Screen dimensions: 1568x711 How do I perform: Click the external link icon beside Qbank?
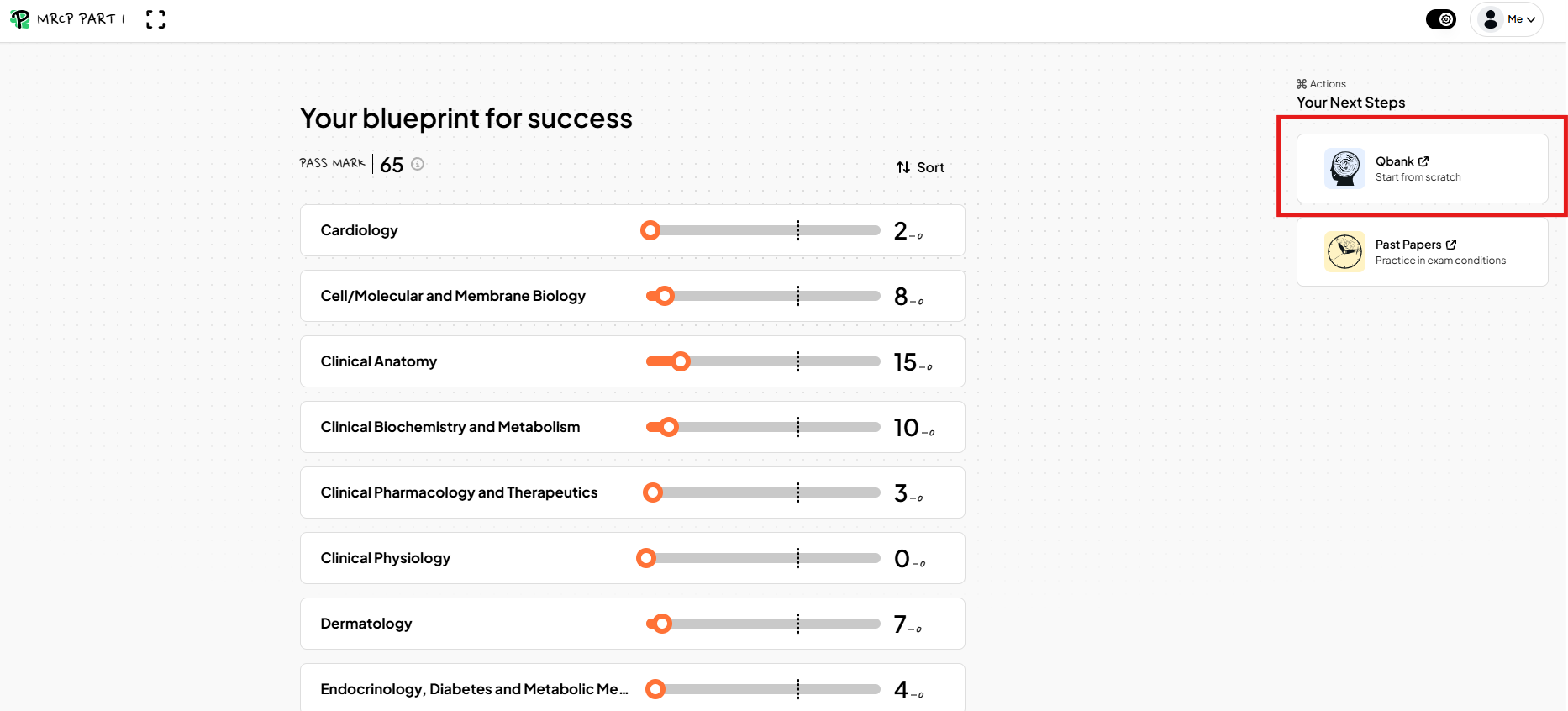(1423, 161)
